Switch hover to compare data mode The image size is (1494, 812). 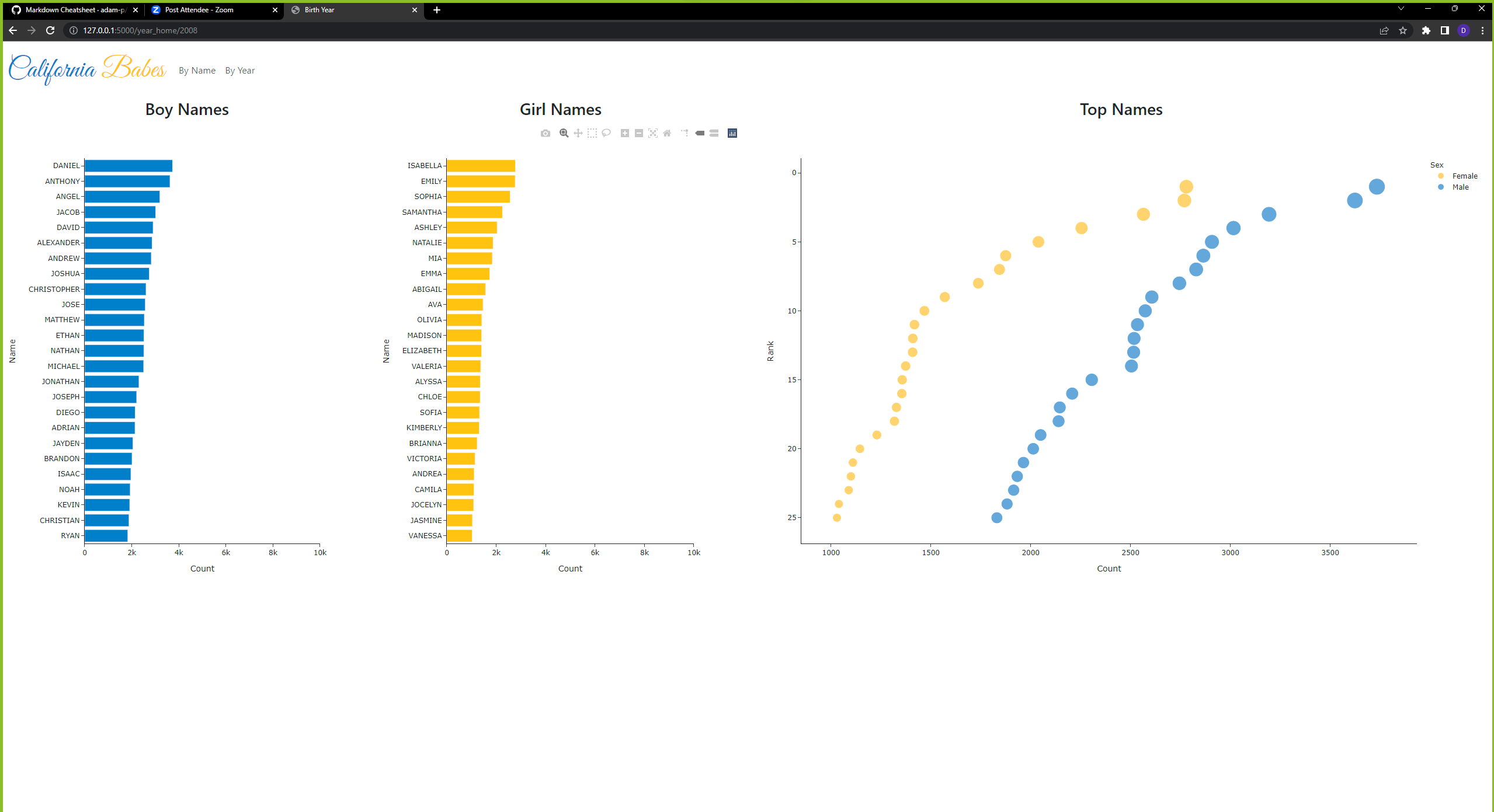click(714, 133)
